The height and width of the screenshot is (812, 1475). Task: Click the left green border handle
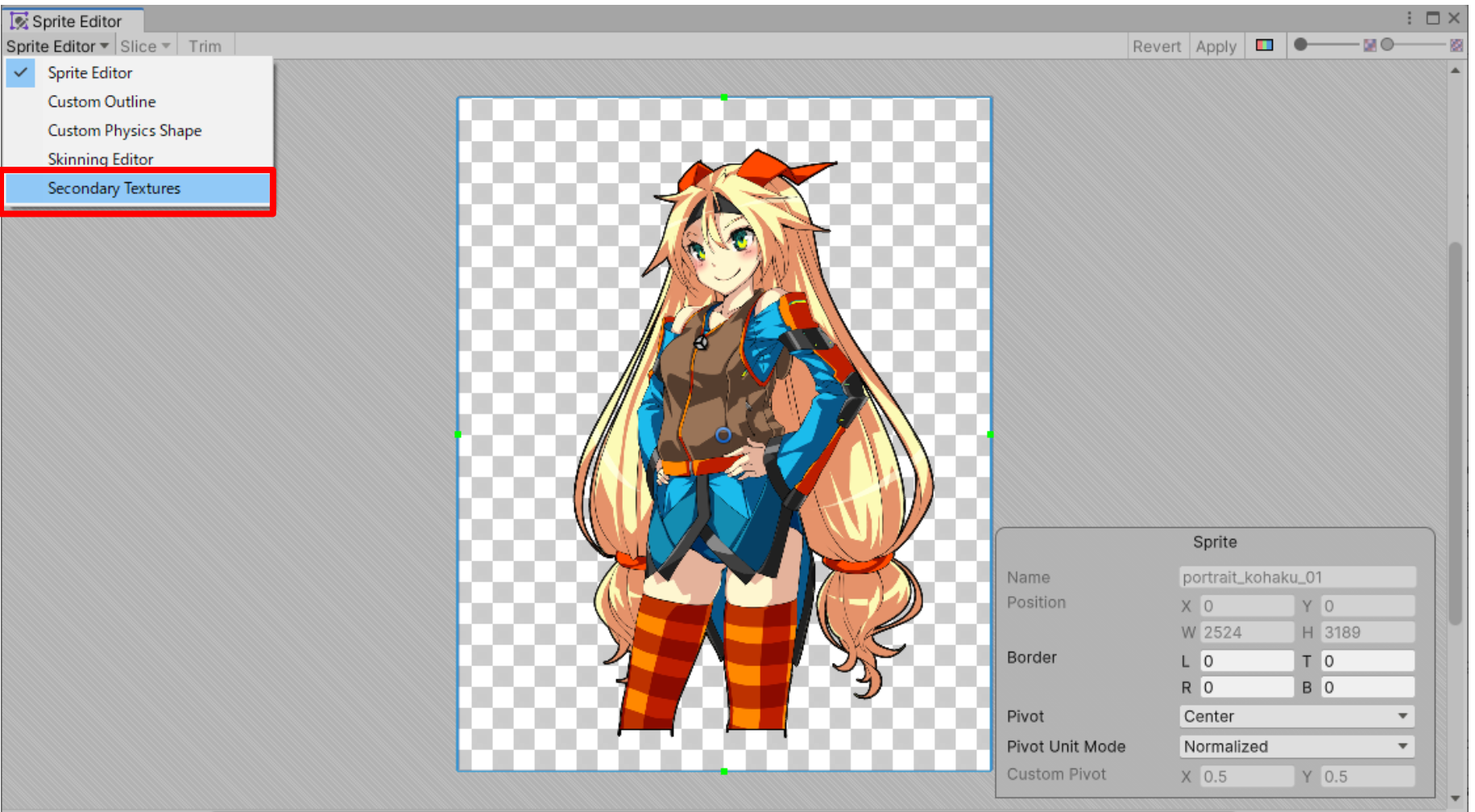pos(458,434)
